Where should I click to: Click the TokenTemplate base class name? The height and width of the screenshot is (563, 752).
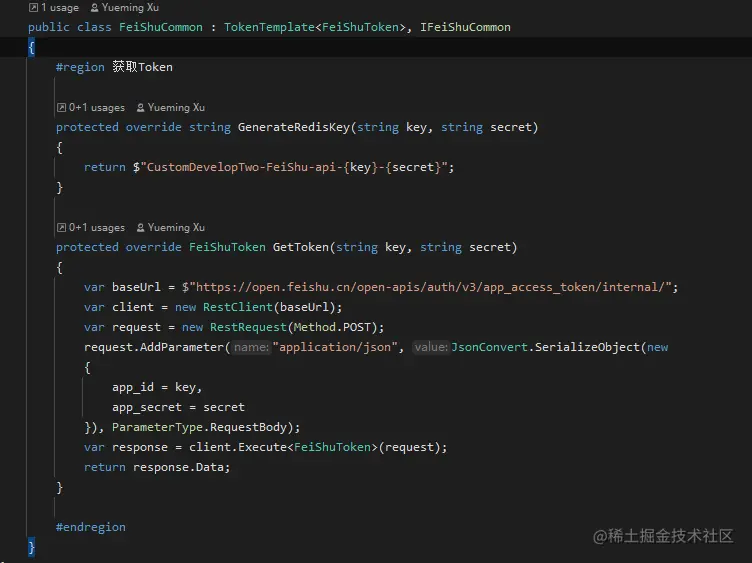(269, 27)
